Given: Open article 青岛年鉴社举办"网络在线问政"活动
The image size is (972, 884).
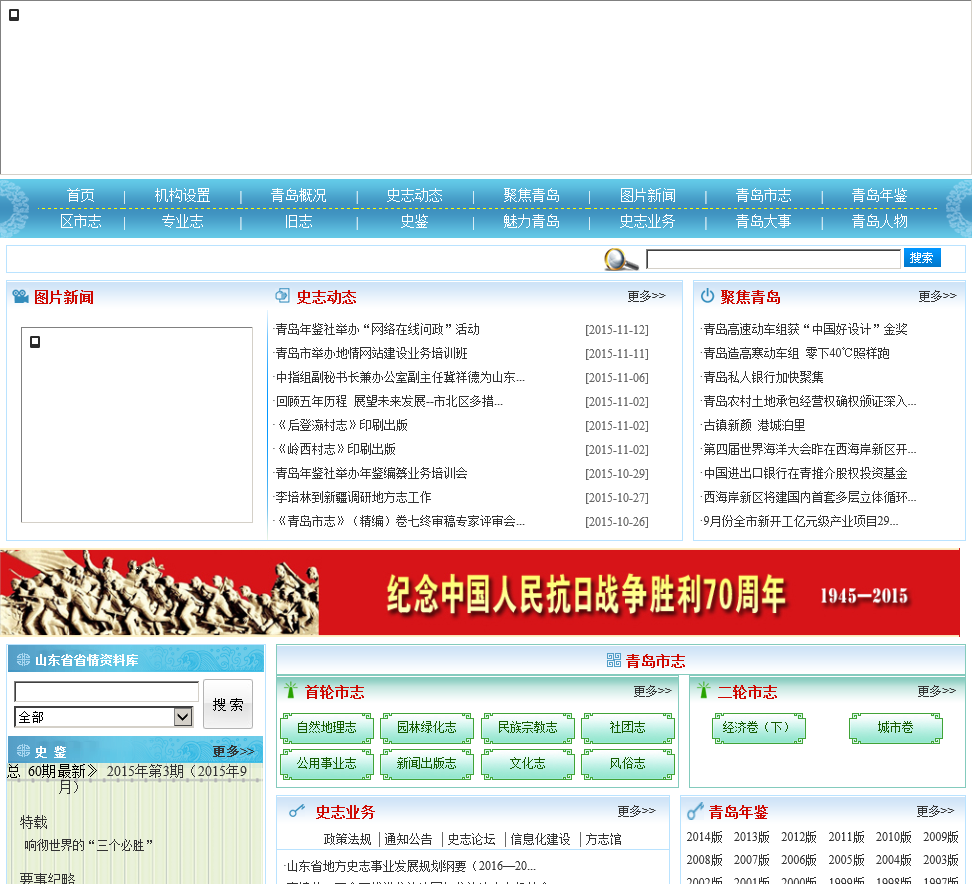Looking at the screenshot, I should (378, 329).
